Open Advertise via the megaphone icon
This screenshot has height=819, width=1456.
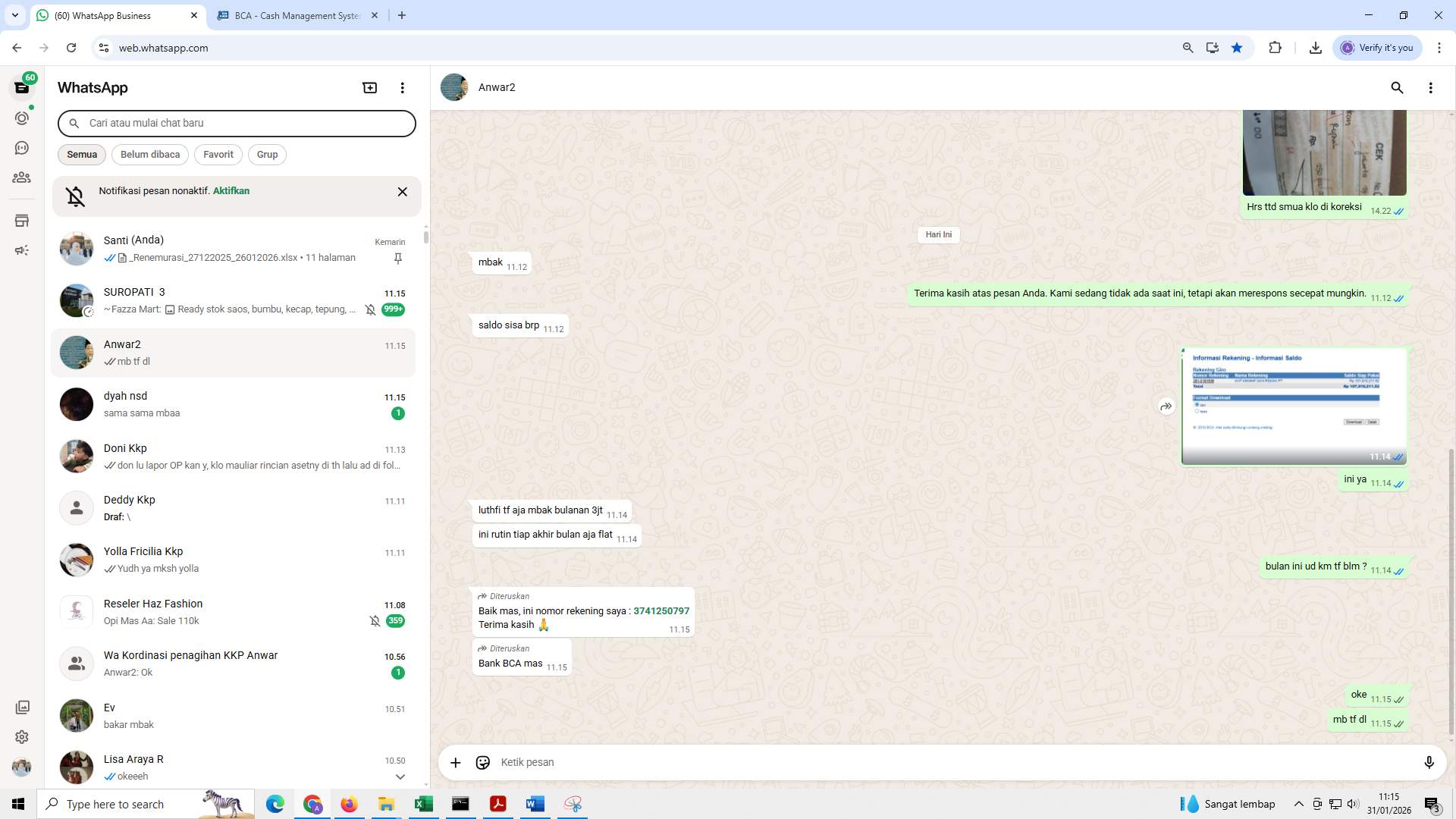(x=22, y=249)
